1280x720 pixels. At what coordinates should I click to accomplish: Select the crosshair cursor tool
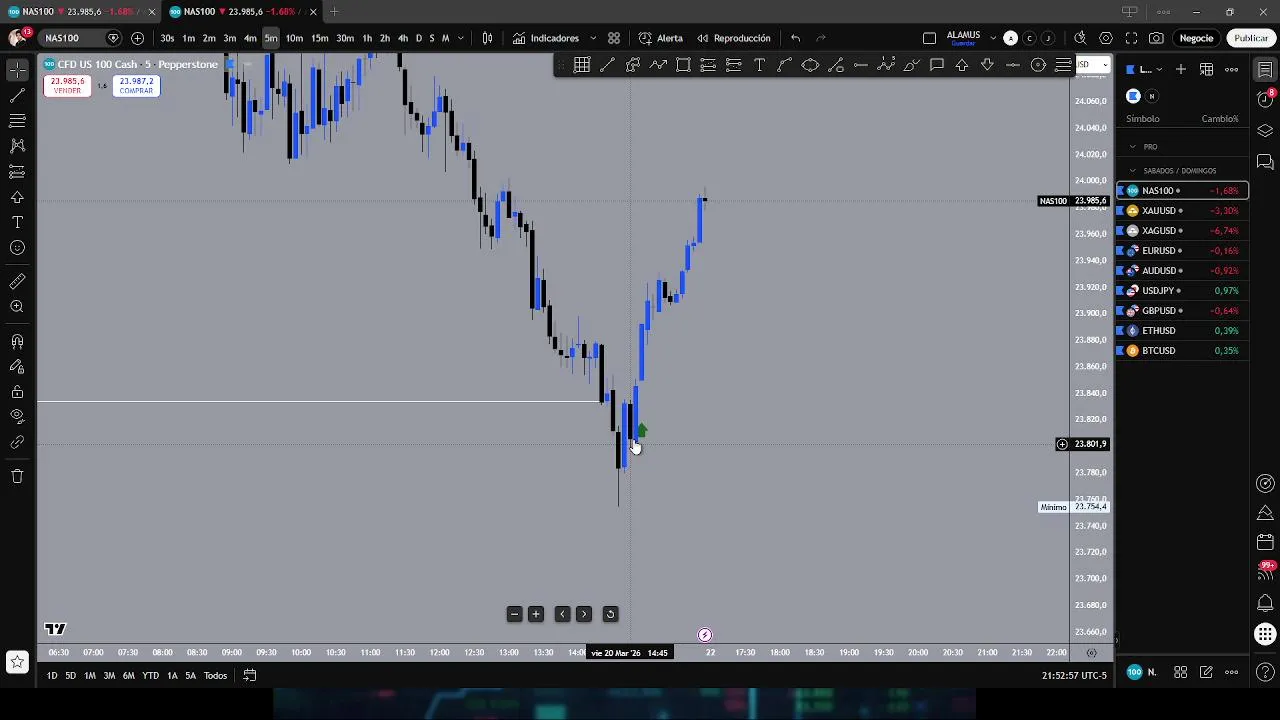tap(17, 70)
